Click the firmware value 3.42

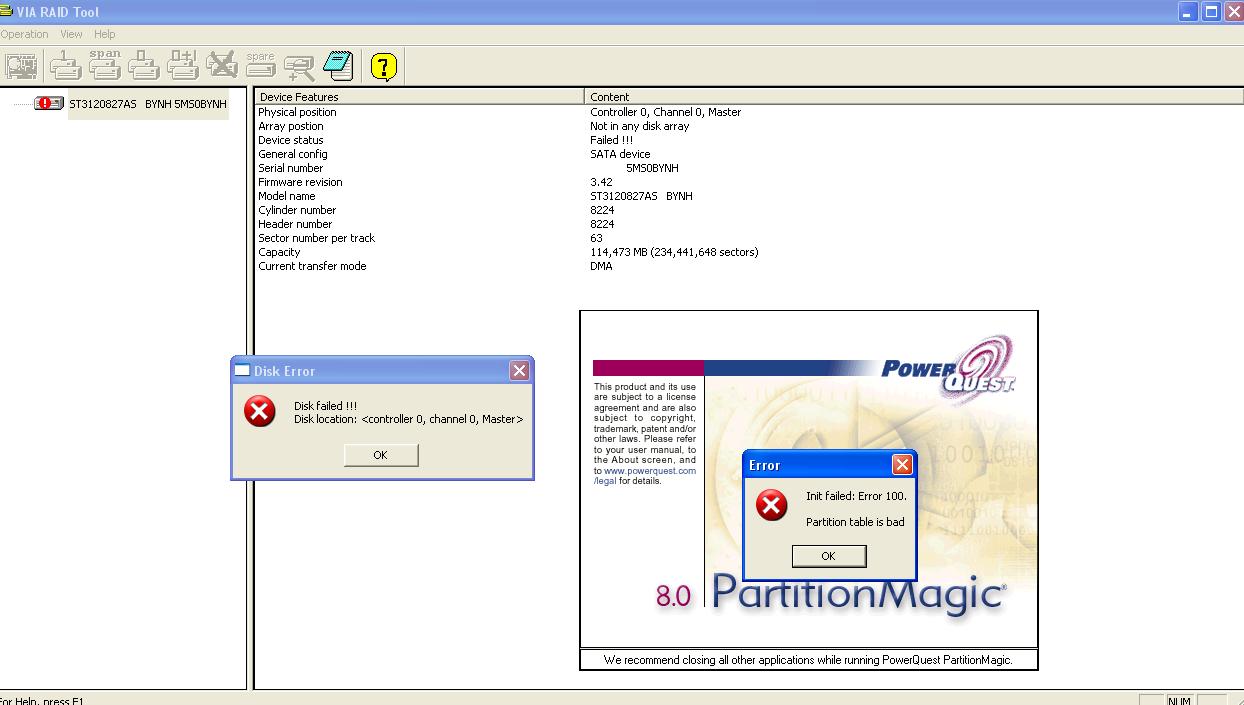pos(601,182)
